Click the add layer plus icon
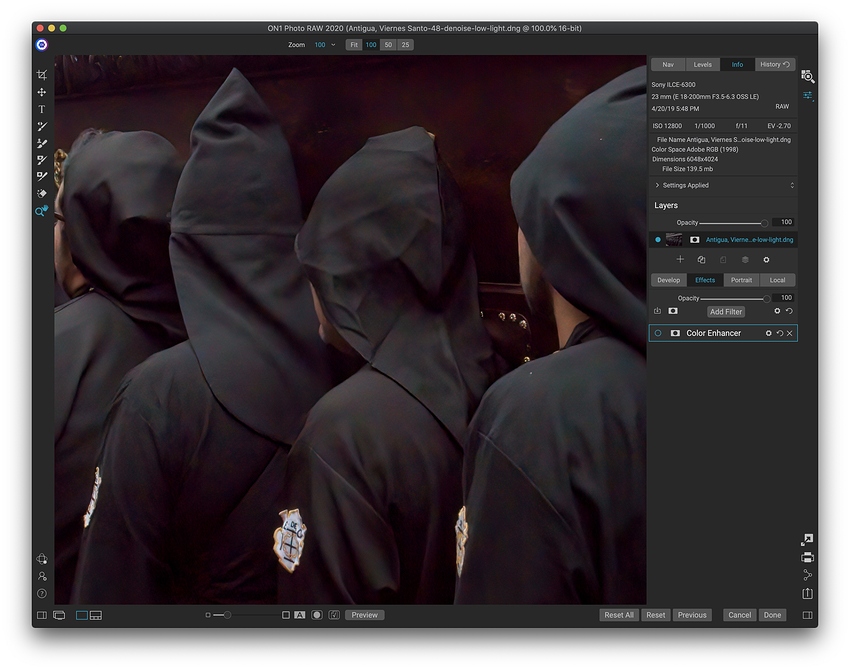The width and height of the screenshot is (850, 670). click(x=681, y=260)
